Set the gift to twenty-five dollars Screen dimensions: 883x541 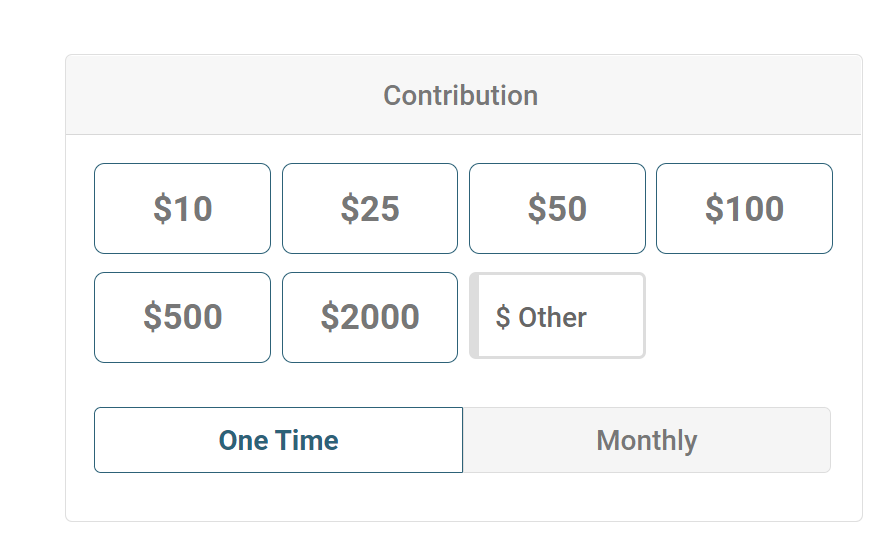click(x=370, y=208)
